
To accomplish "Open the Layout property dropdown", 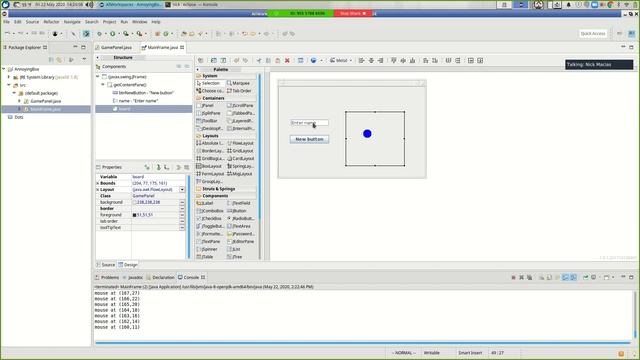I will (x=182, y=190).
